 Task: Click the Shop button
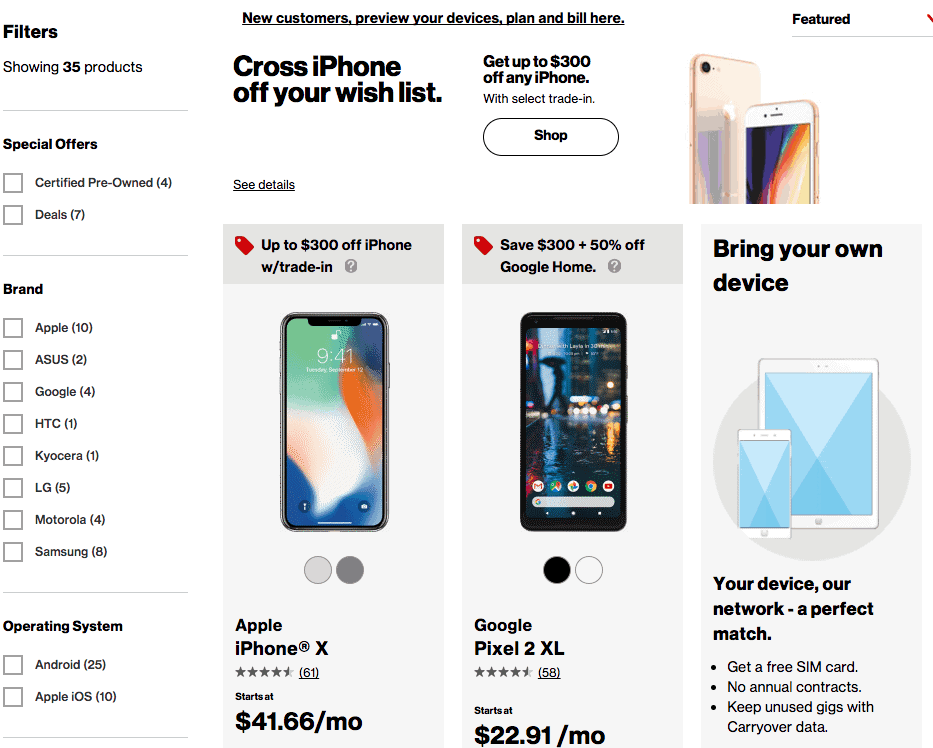(550, 136)
